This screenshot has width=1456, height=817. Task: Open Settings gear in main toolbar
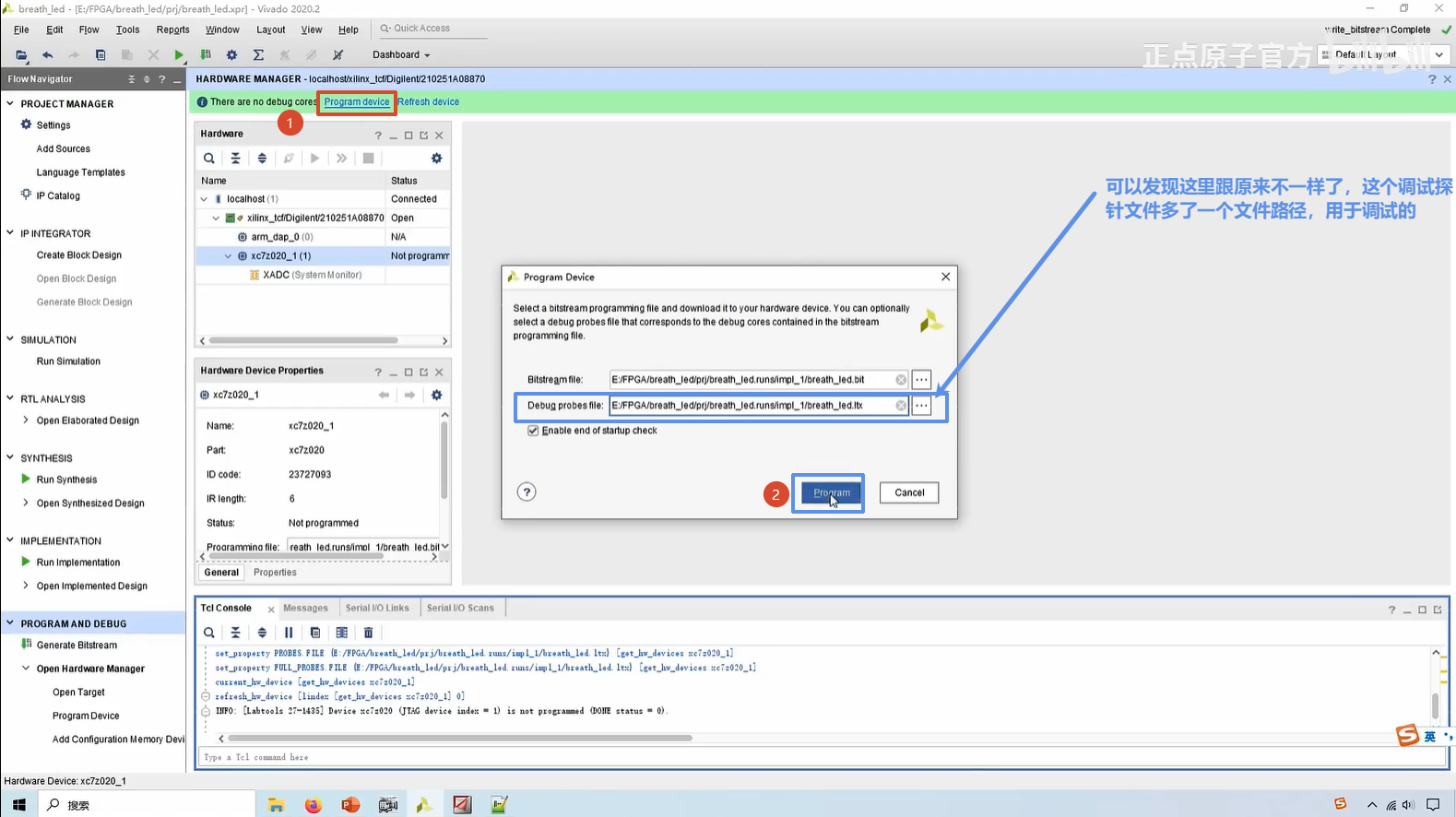231,55
